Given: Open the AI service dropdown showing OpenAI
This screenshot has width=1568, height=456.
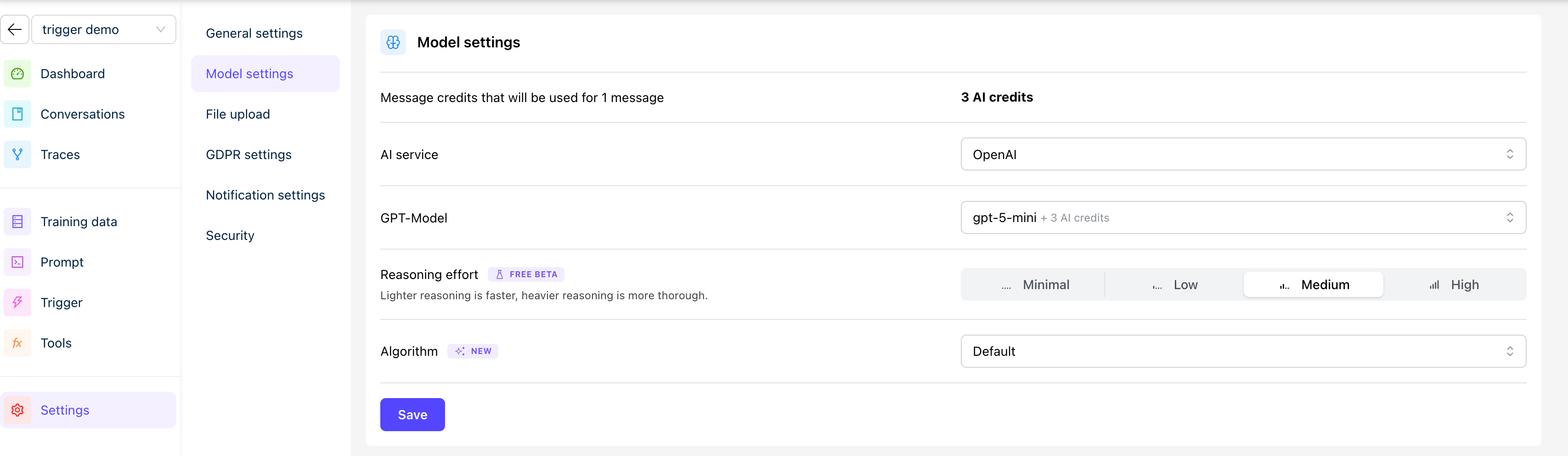Looking at the screenshot, I should [1242, 154].
